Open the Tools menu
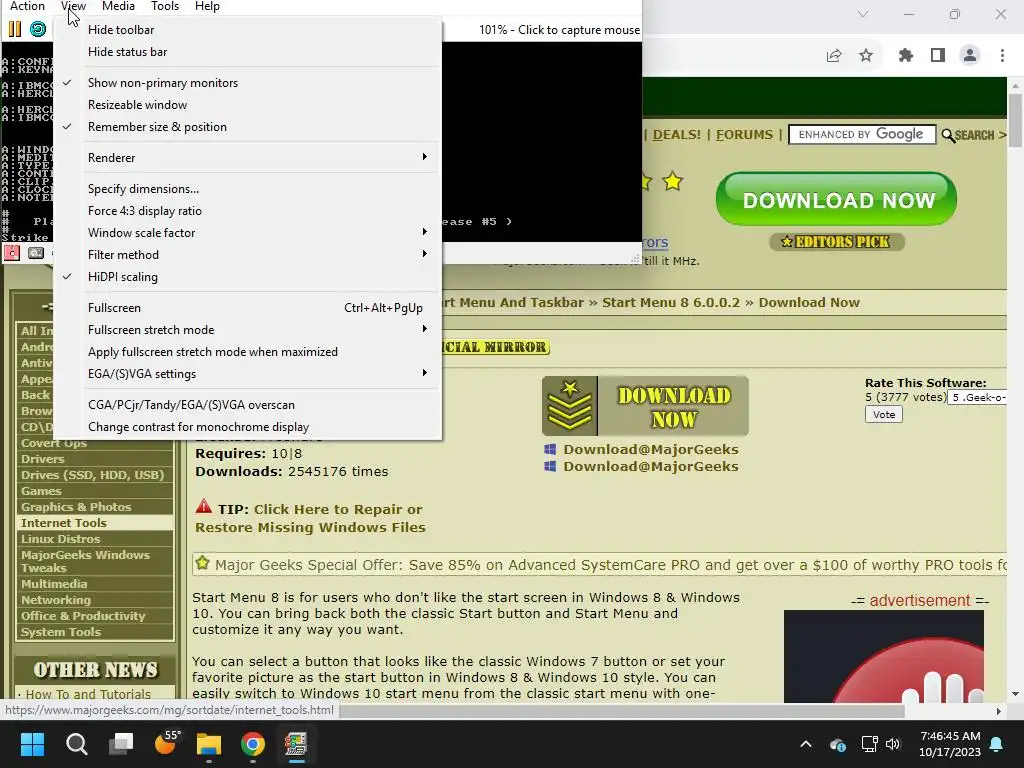Screen dimensions: 1024x768 (x=165, y=7)
